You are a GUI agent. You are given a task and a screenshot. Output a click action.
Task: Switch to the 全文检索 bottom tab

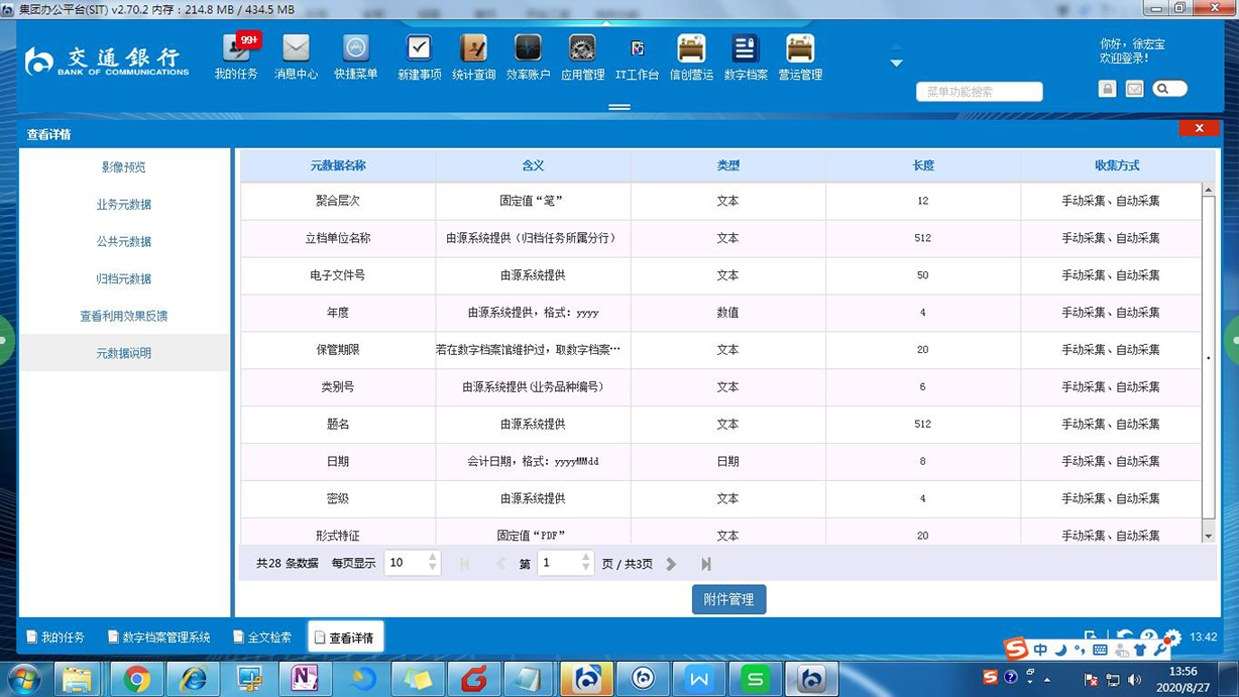[x=262, y=637]
